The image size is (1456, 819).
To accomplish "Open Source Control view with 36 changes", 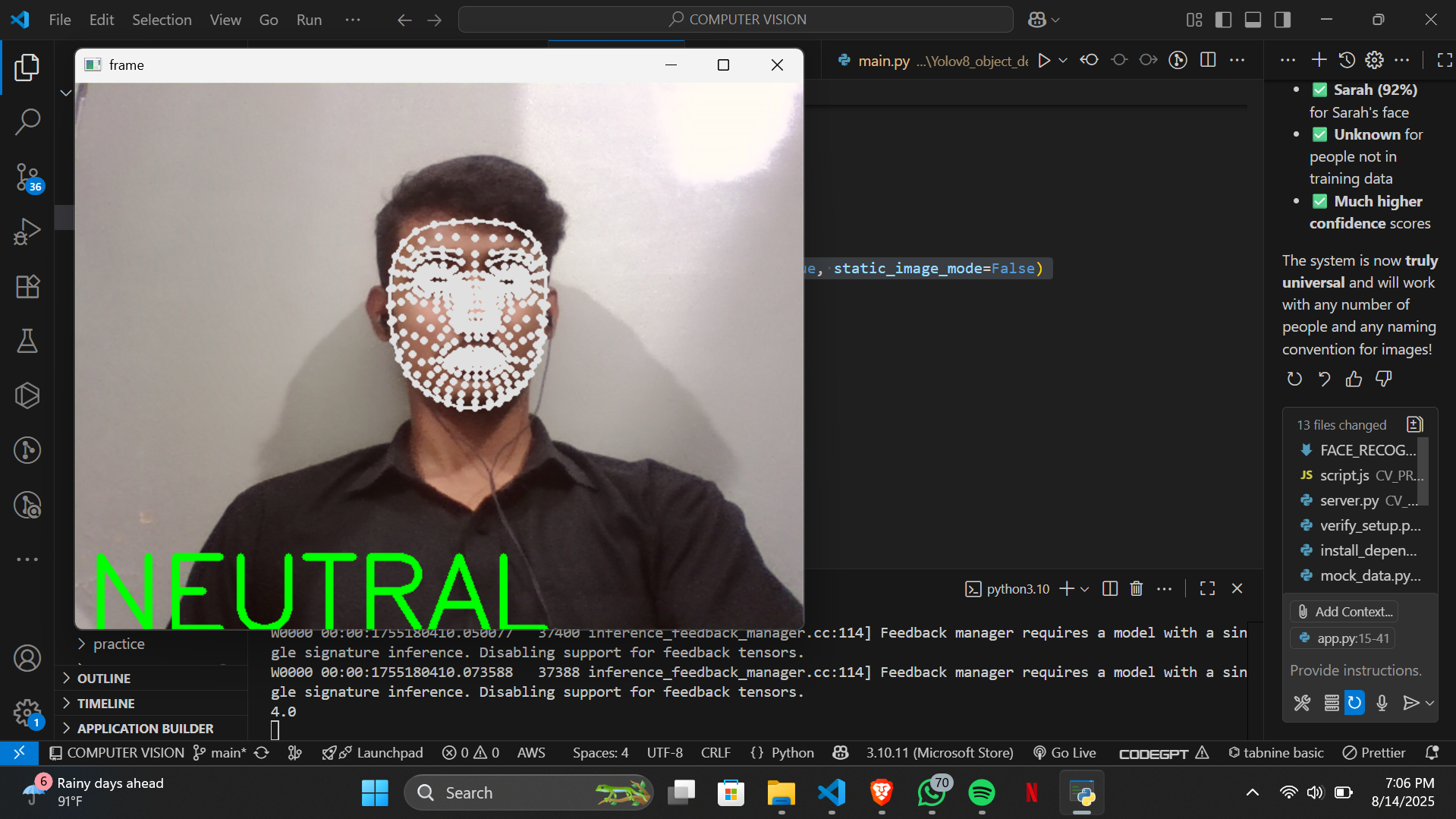I will (27, 177).
